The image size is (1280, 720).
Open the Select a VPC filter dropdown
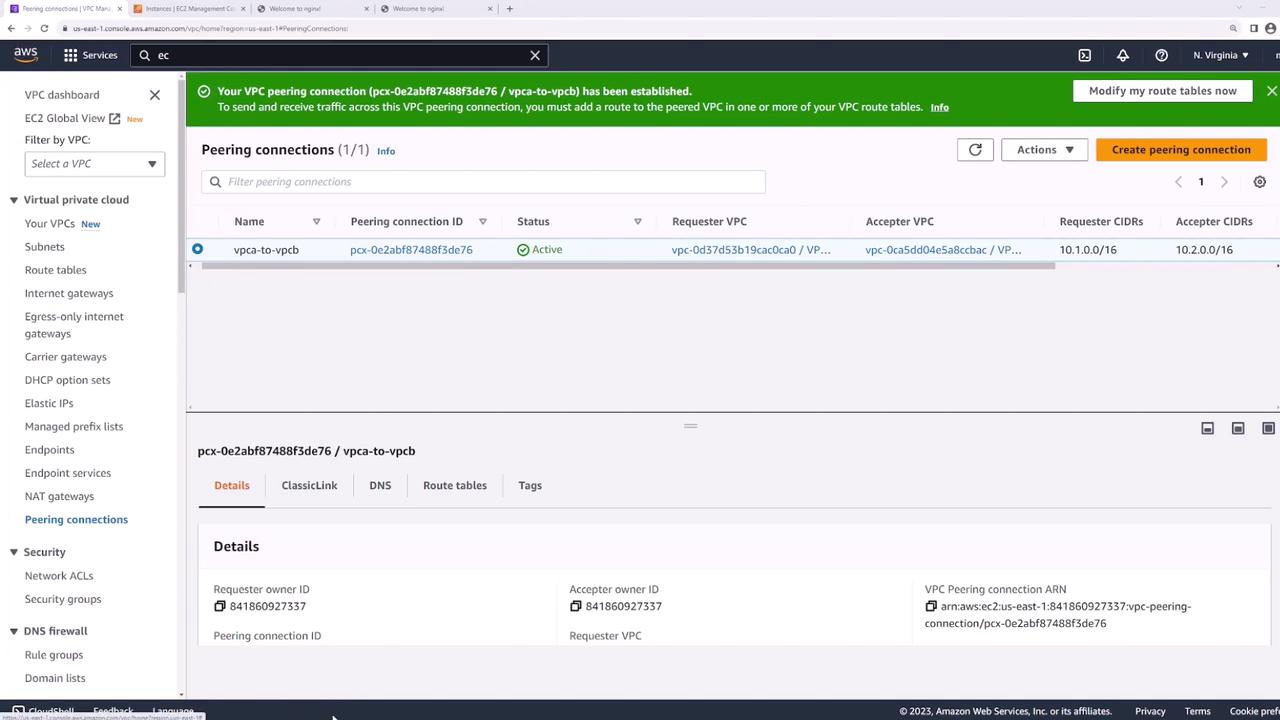95,164
